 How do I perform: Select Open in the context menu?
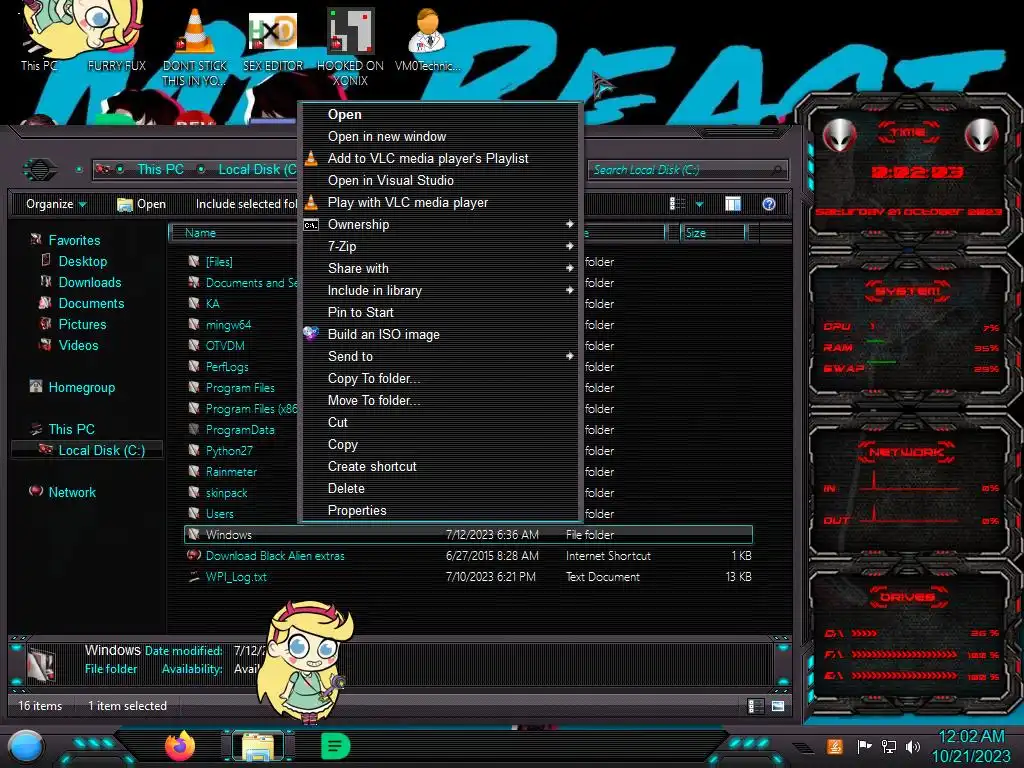click(439, 114)
